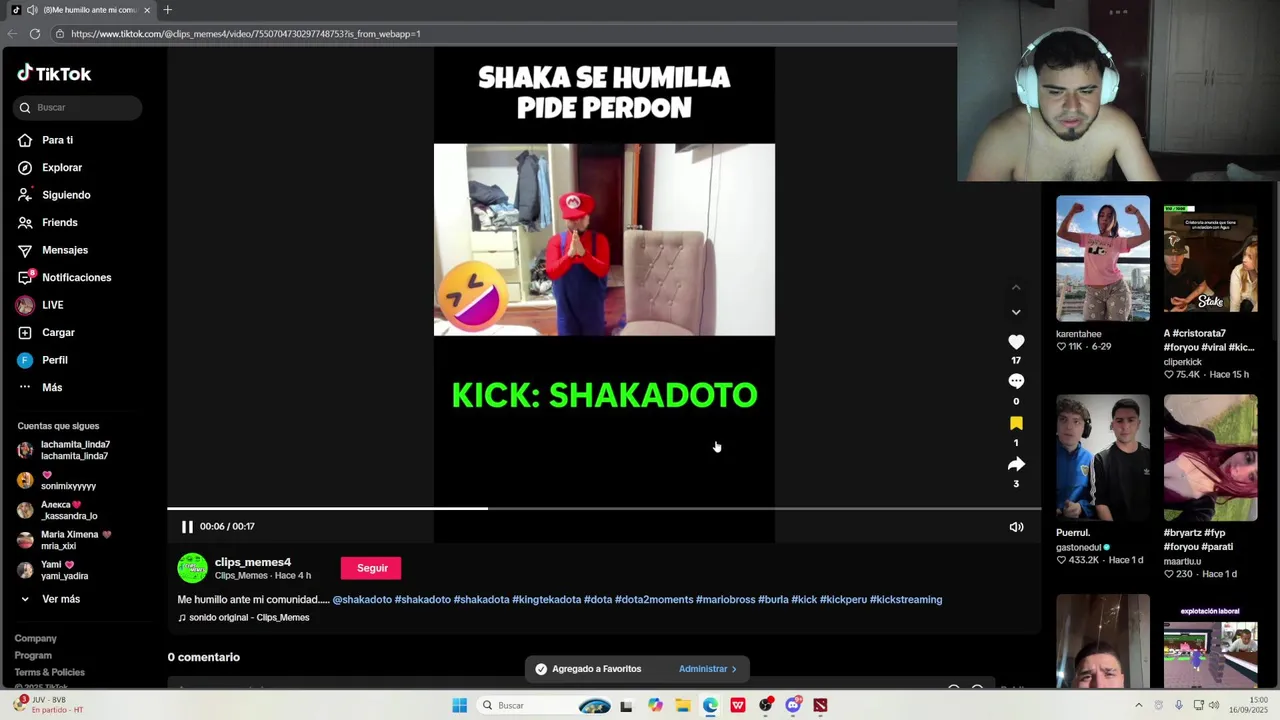Click the Program footer link

[x=33, y=655]
